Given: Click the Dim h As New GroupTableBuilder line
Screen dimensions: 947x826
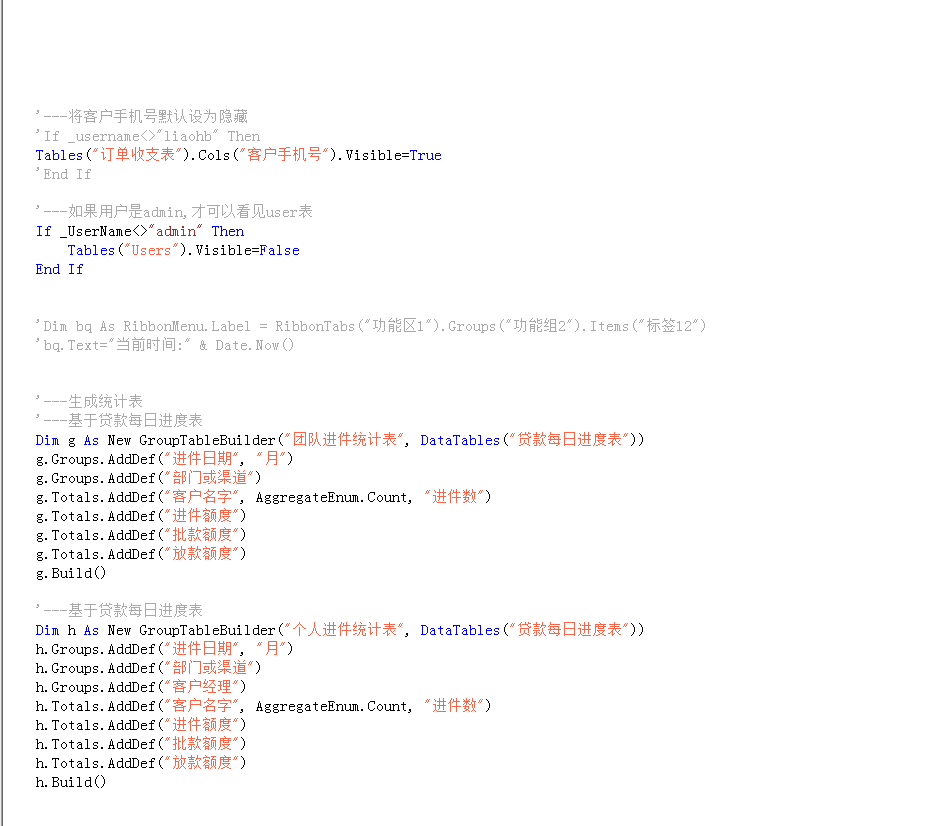Looking at the screenshot, I should point(340,630).
